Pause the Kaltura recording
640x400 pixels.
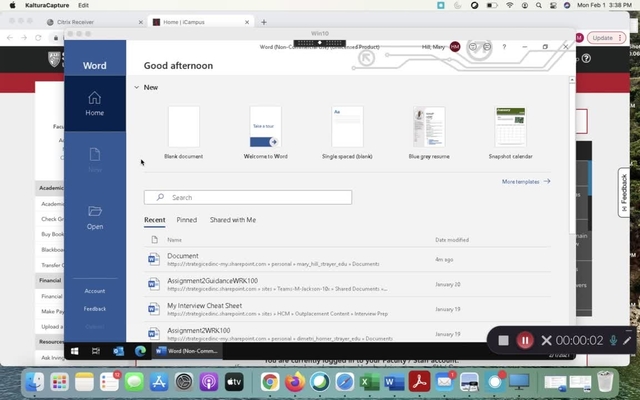point(525,340)
